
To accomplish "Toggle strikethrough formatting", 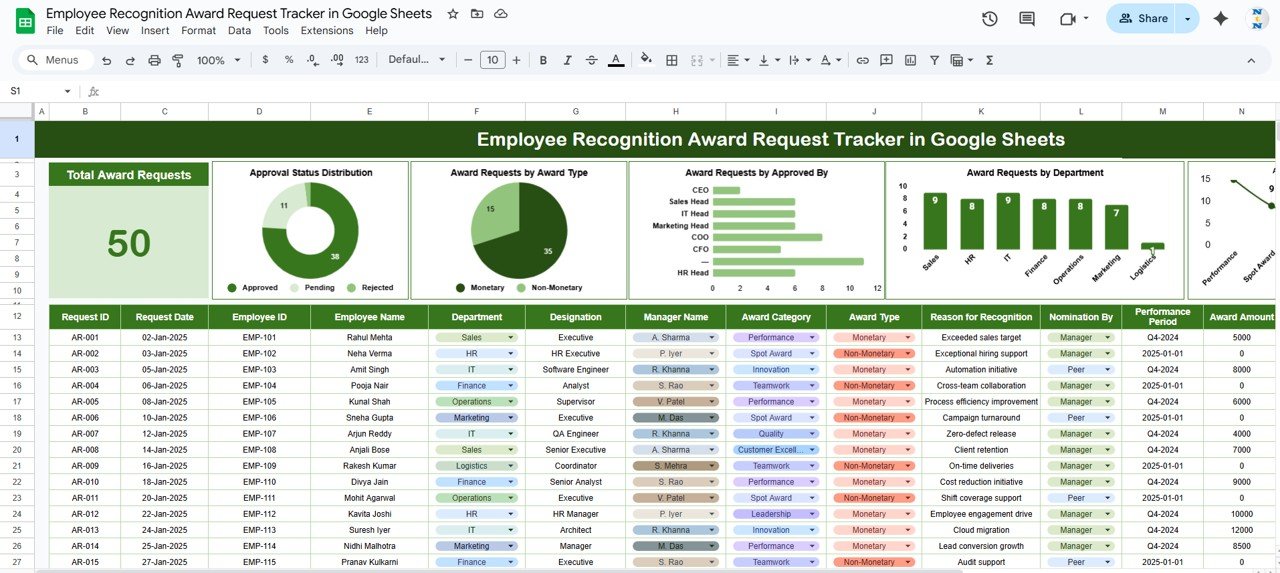I will [x=591, y=60].
